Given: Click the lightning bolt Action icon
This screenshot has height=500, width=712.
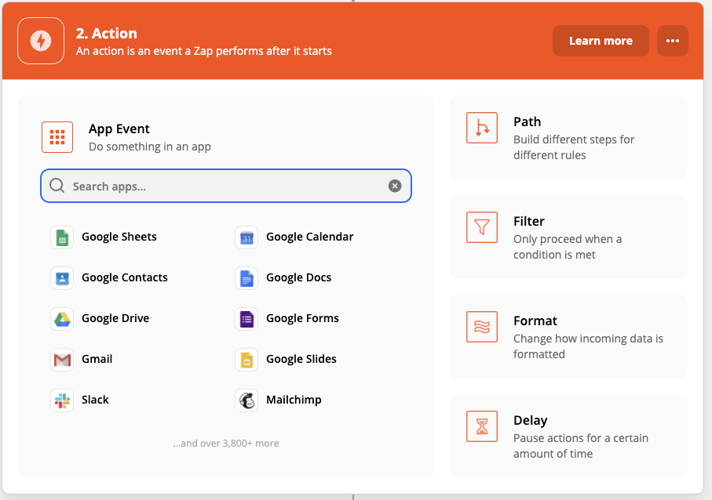Looking at the screenshot, I should [x=41, y=41].
